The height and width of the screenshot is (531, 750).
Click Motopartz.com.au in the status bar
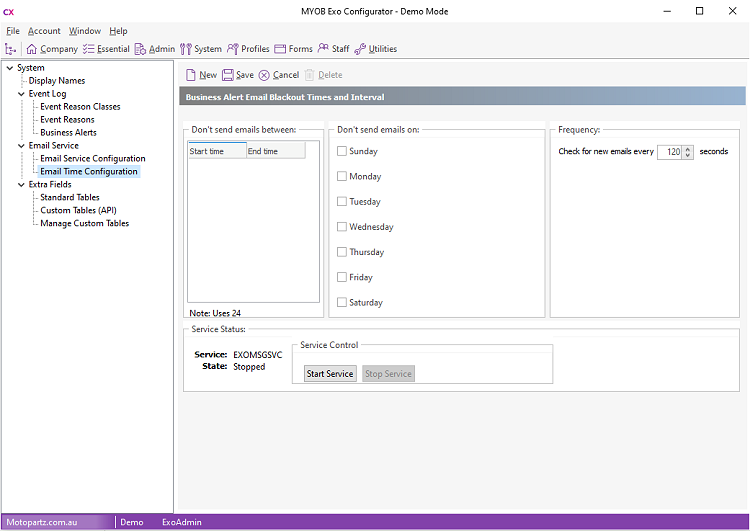[42, 522]
